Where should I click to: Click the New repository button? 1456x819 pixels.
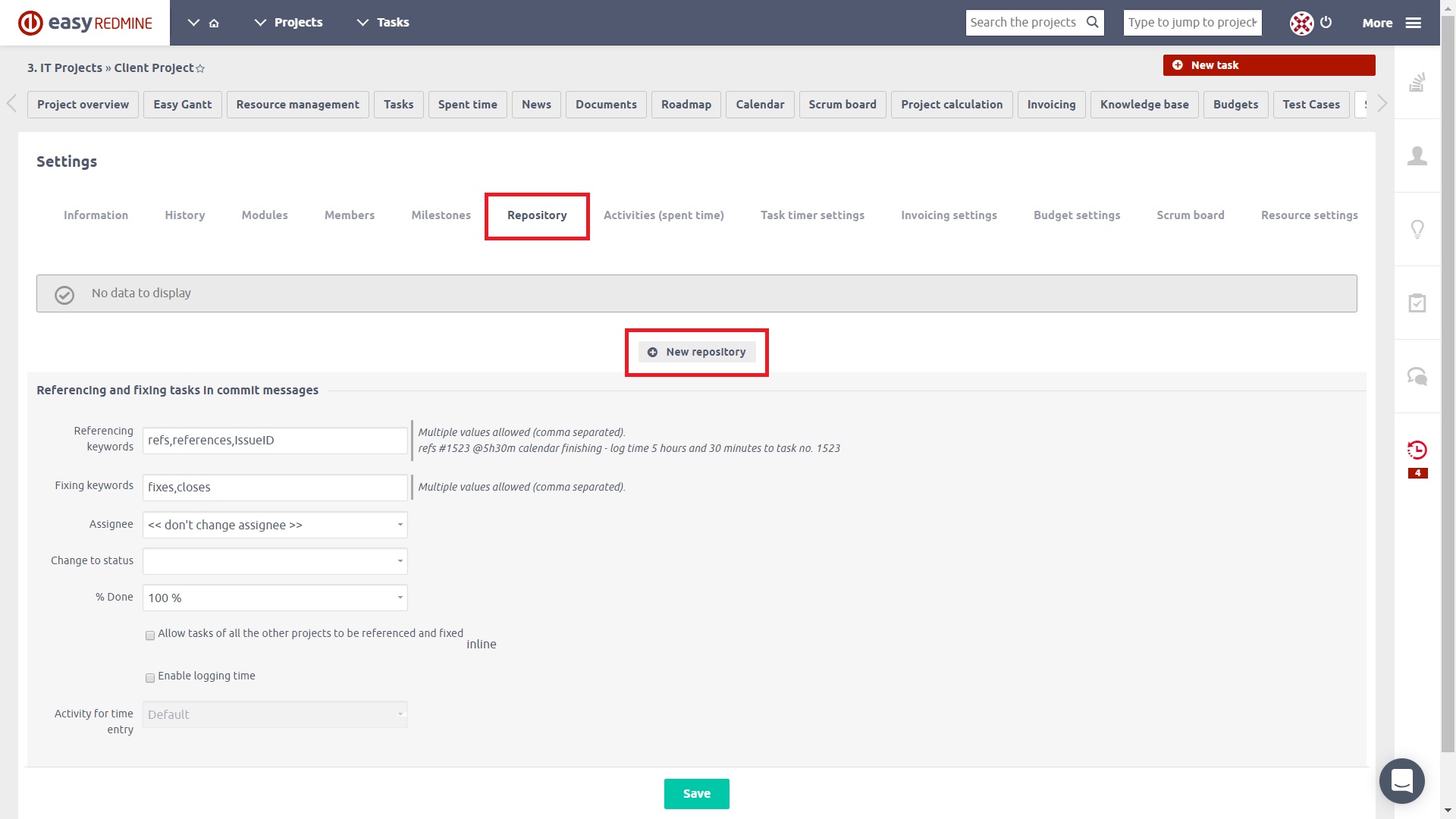pos(696,352)
